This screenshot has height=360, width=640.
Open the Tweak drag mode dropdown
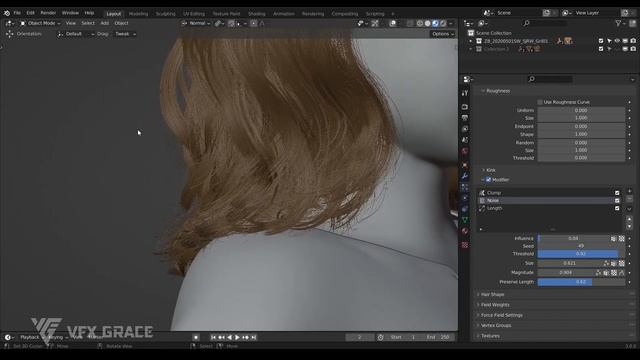pos(125,34)
